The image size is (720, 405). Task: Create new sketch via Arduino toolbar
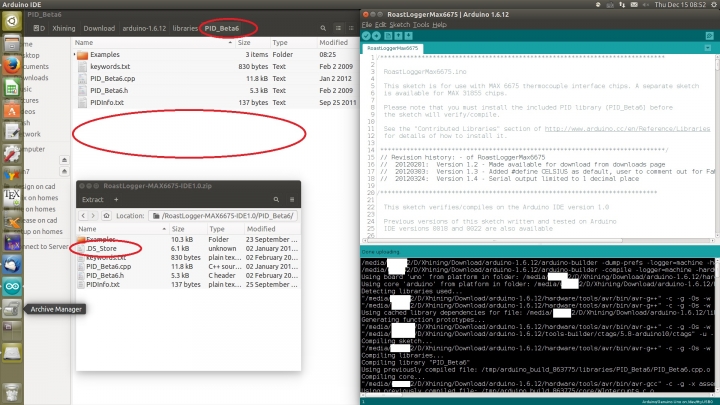tap(388, 36)
